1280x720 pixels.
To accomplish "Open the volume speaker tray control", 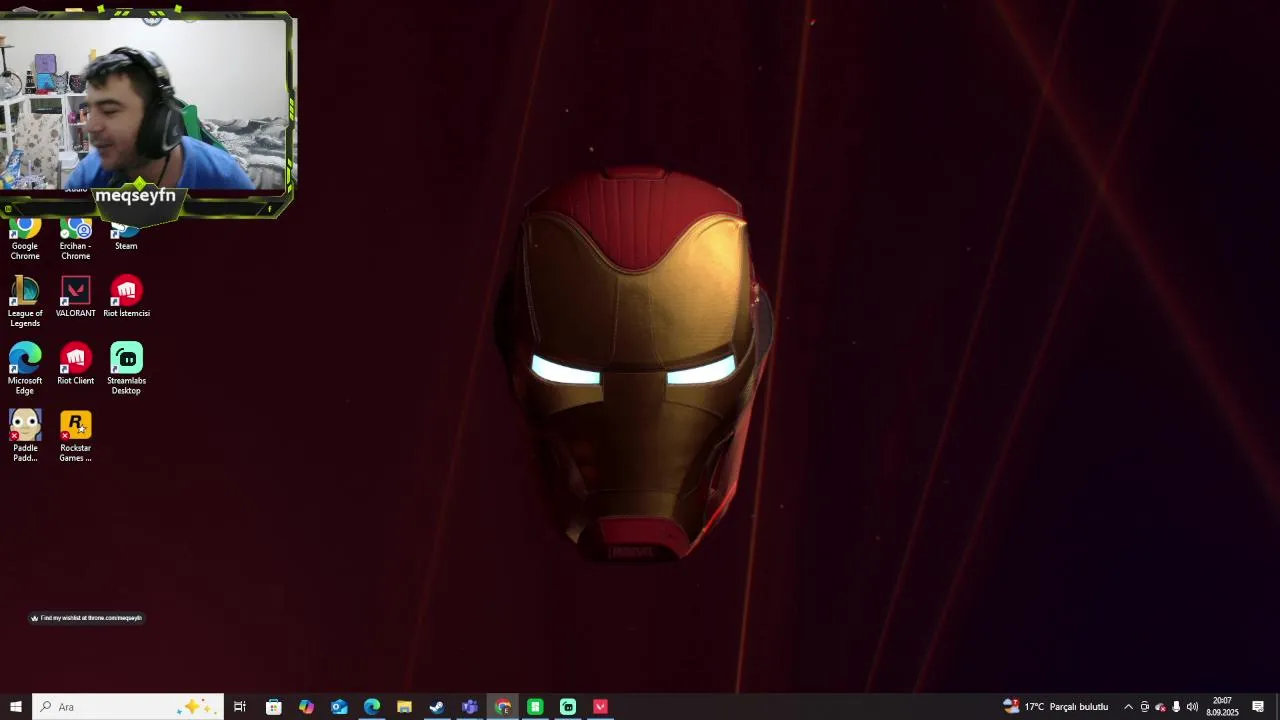I will tap(1192, 707).
